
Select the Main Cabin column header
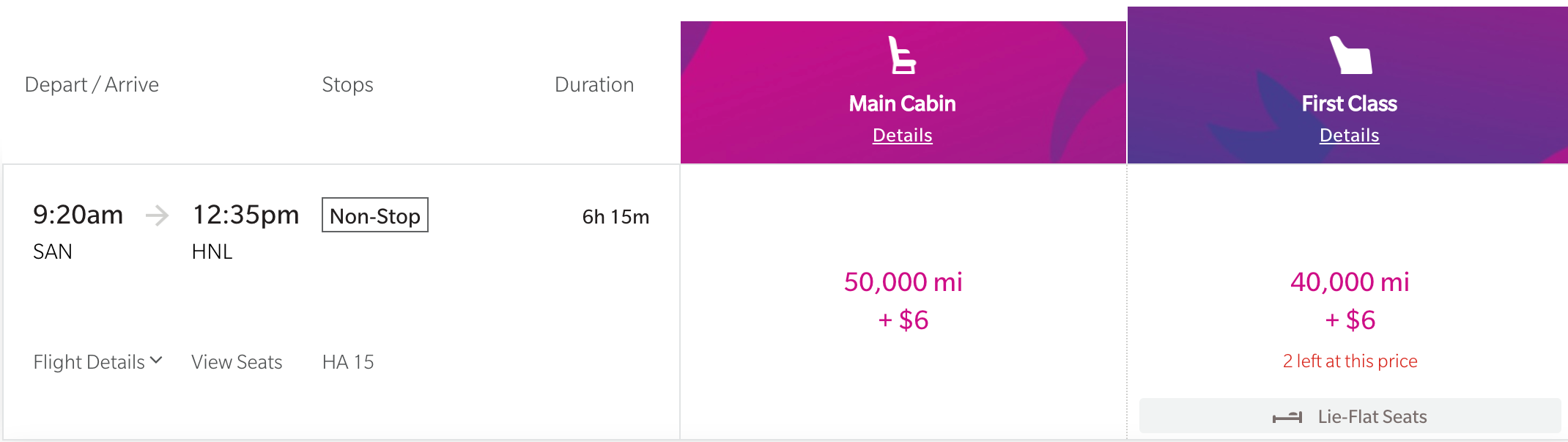pyautogui.click(x=903, y=92)
